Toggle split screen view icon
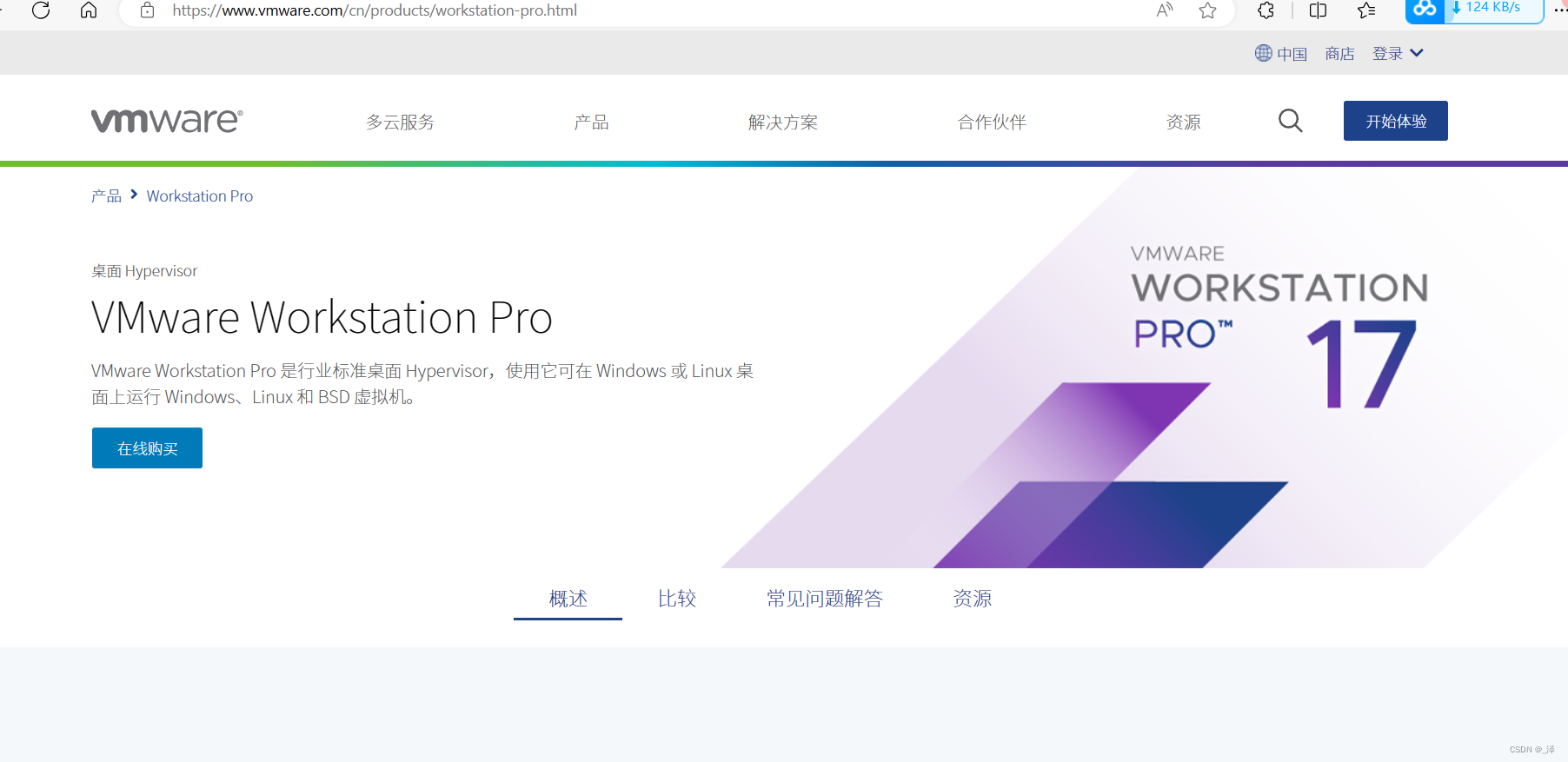This screenshot has height=762, width=1568. point(1318,10)
